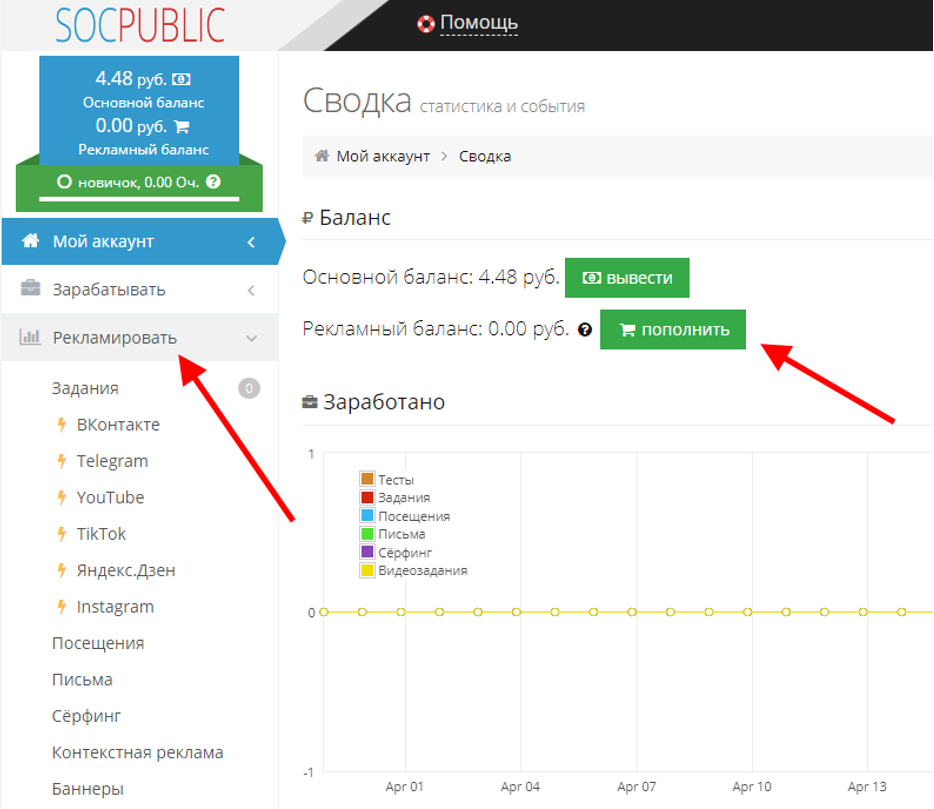The image size is (934, 809).
Task: Click the lifebuoy icon next to Помощь
Action: point(426,24)
